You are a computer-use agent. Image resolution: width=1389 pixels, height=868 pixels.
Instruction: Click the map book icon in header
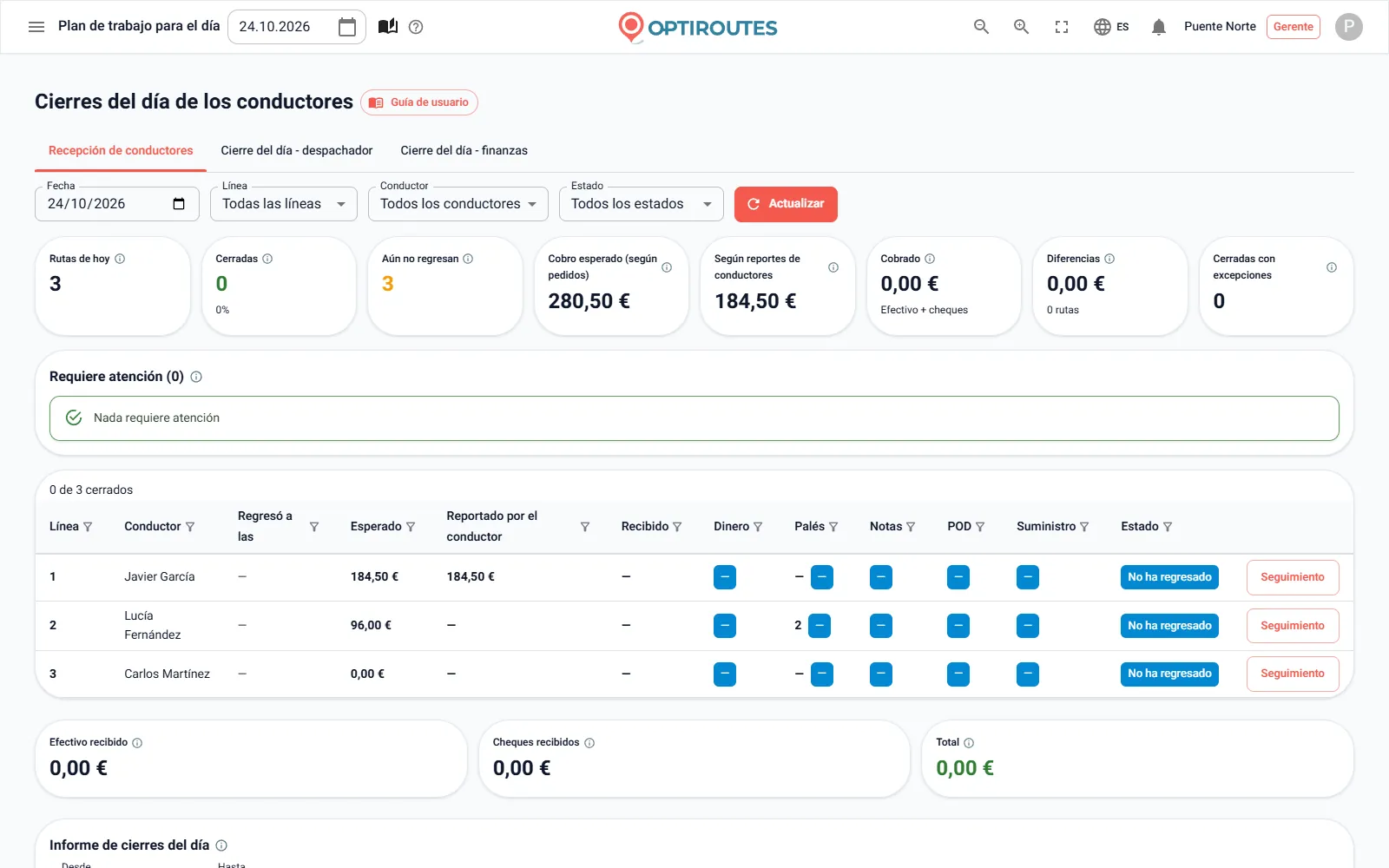(388, 27)
